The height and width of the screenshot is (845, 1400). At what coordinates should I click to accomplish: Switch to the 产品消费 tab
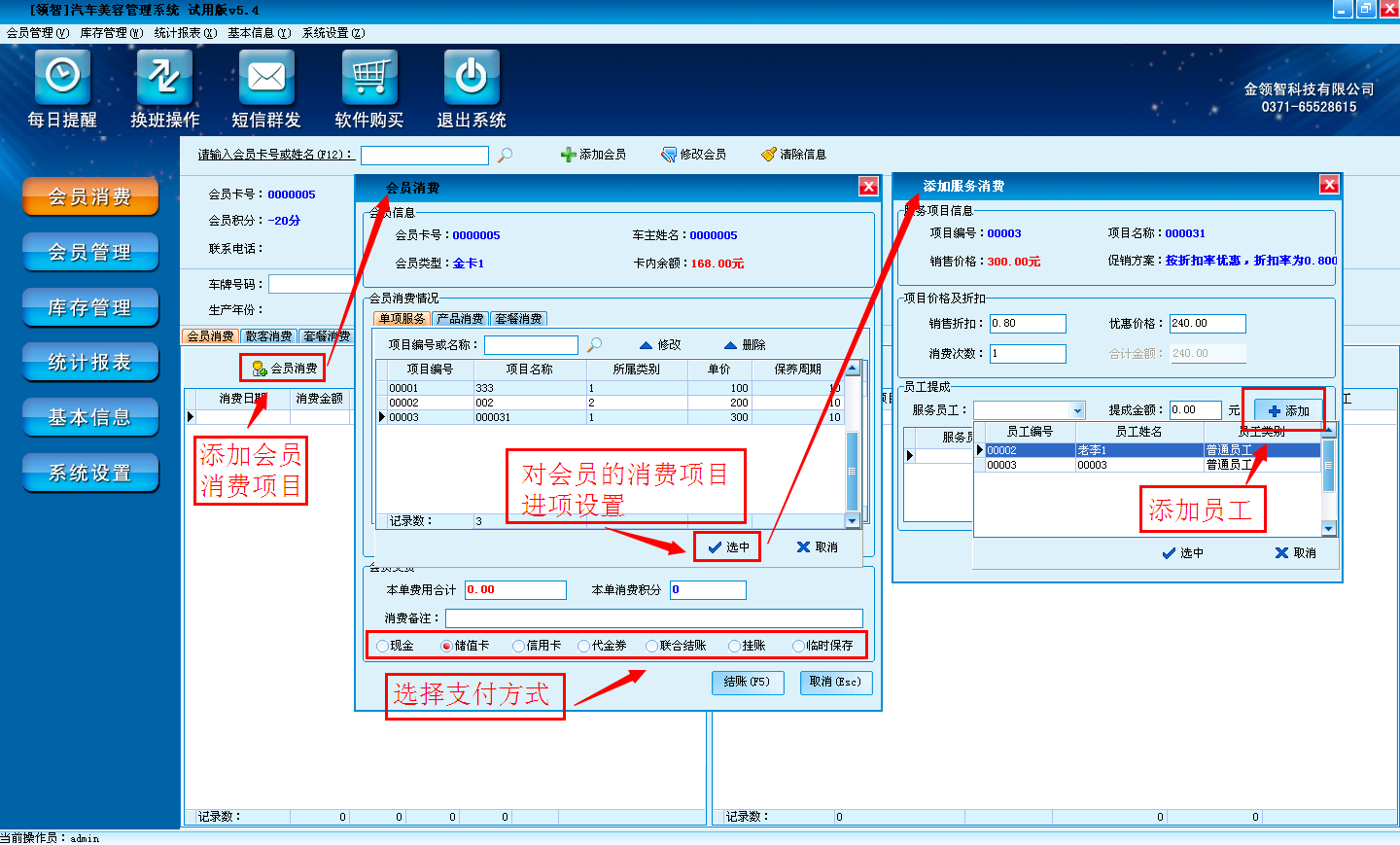pos(460,319)
